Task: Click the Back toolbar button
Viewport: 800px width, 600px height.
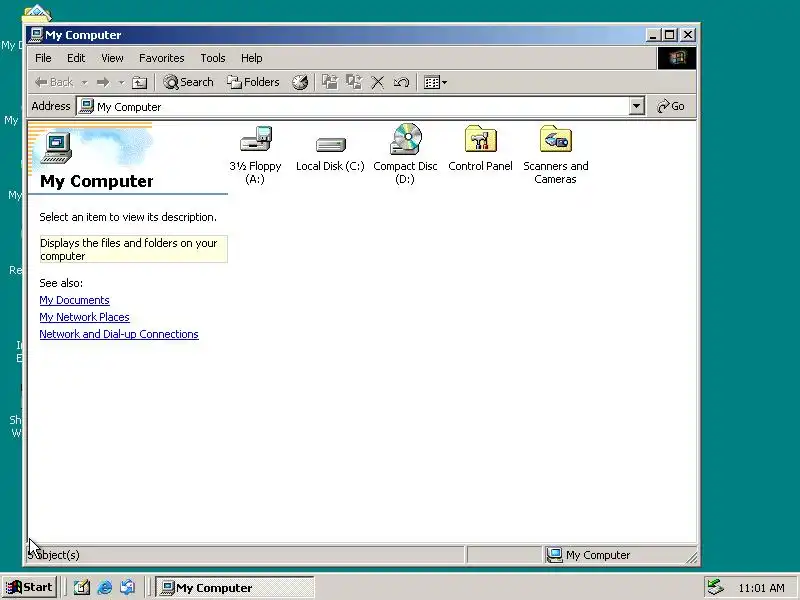Action: pyautogui.click(x=54, y=82)
